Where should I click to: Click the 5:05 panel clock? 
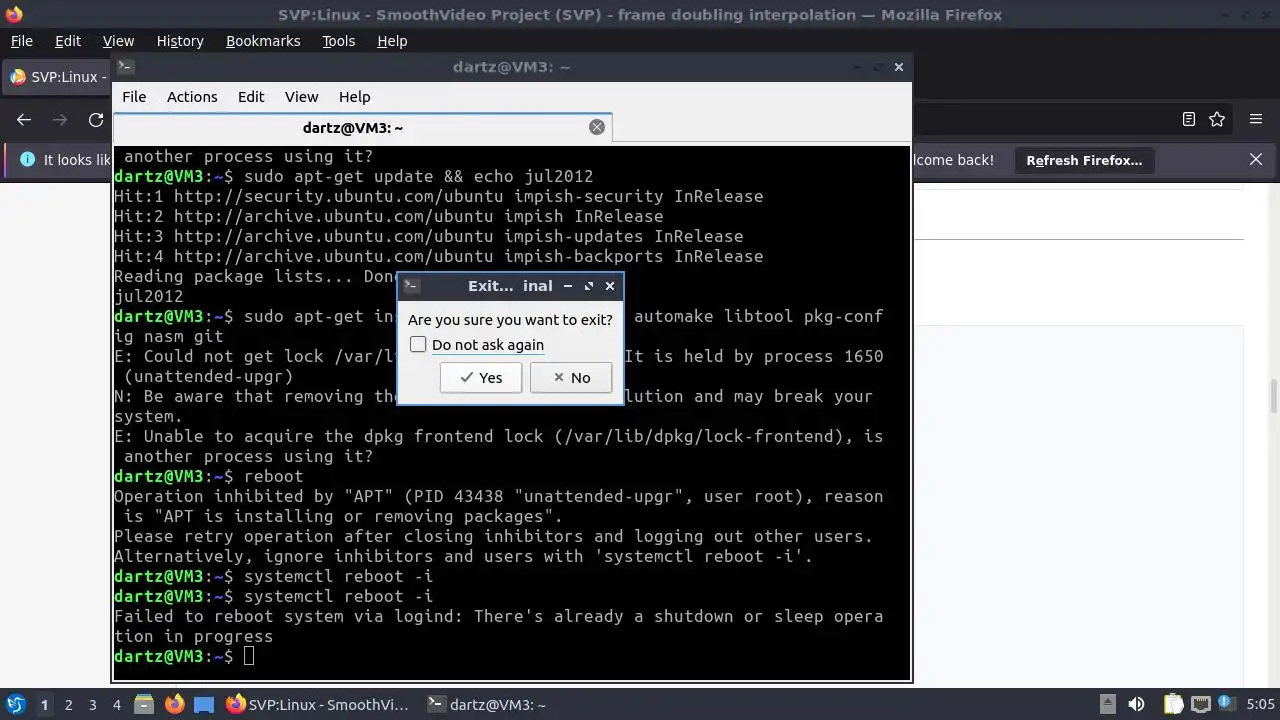coord(1260,704)
